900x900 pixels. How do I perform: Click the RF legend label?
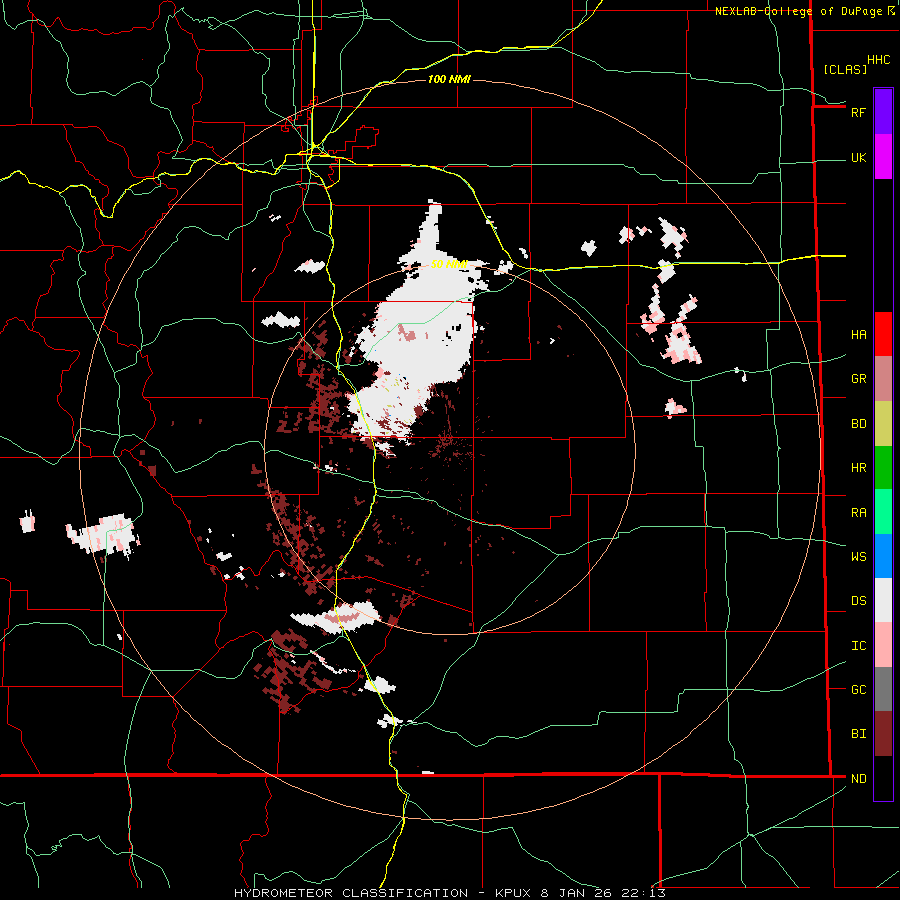pos(858,112)
